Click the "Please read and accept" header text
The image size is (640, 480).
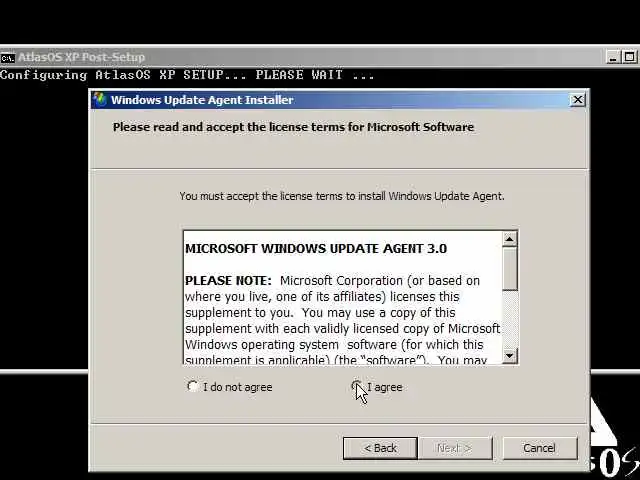pyautogui.click(x=293, y=127)
